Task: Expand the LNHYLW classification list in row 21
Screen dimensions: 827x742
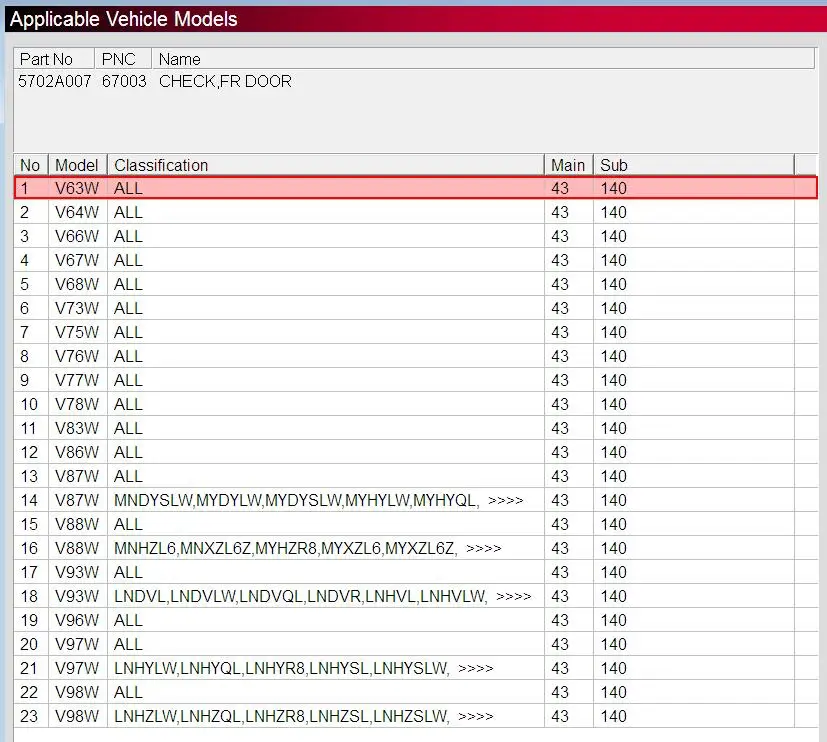Action: (x=475, y=669)
